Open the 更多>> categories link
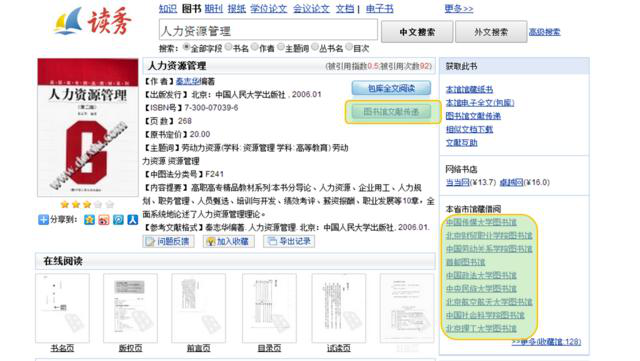 [x=459, y=9]
